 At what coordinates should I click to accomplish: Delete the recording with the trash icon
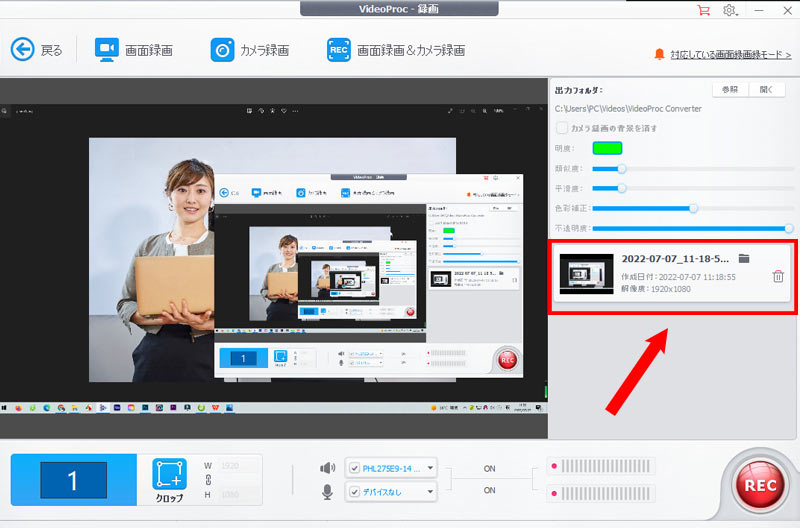[x=778, y=276]
